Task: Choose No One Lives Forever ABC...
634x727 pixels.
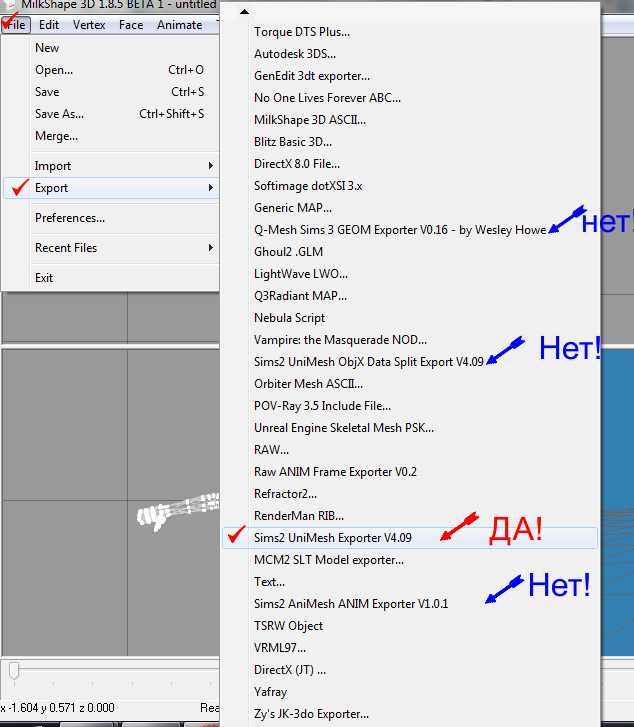Action: [x=410, y=98]
